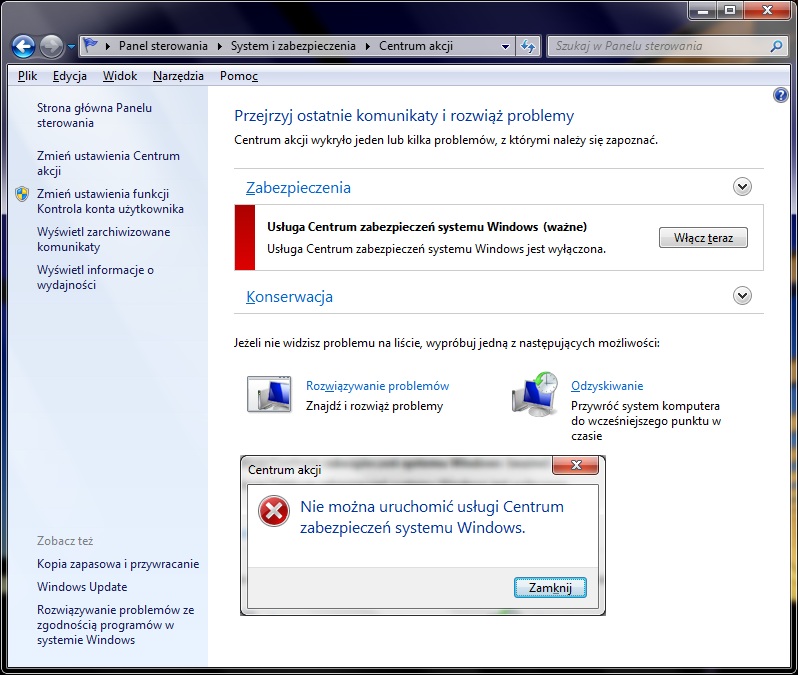The height and width of the screenshot is (675, 798).
Task: Click the Action Center flag icon in address bar
Action: click(90, 46)
